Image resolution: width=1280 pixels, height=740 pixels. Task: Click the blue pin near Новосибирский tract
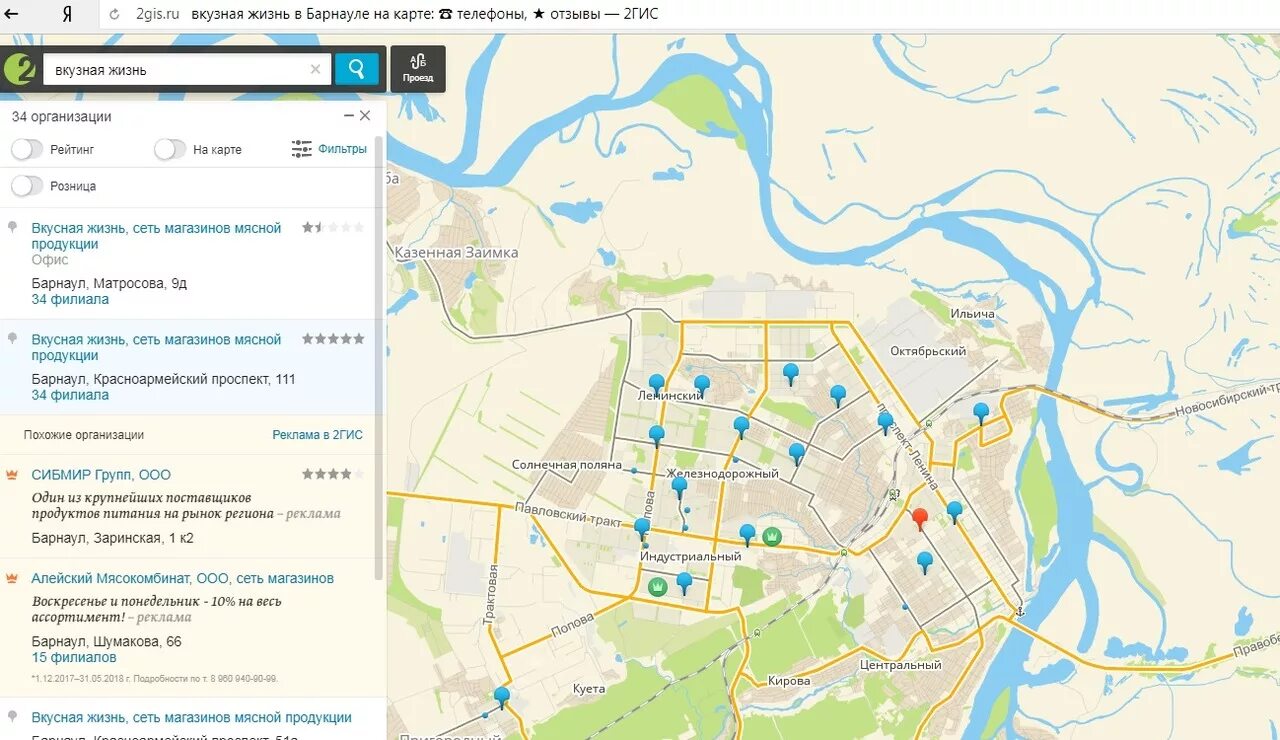tap(981, 412)
